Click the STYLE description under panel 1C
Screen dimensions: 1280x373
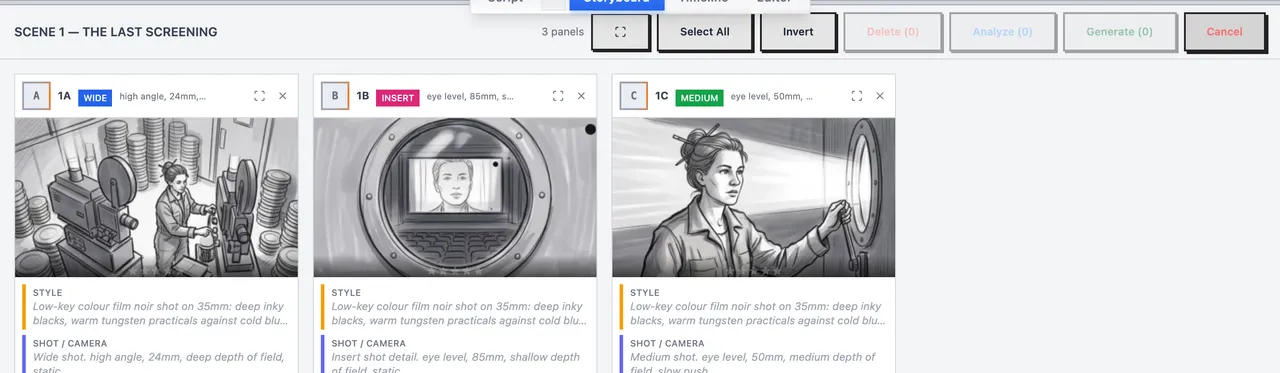tap(758, 314)
